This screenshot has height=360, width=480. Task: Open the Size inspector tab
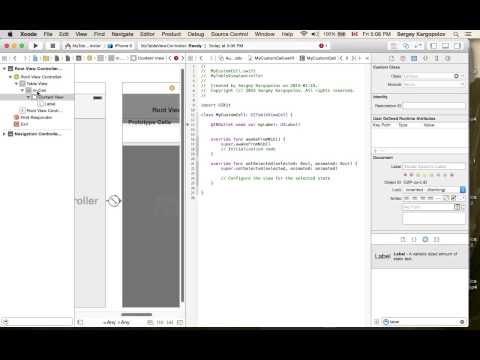(x=436, y=58)
